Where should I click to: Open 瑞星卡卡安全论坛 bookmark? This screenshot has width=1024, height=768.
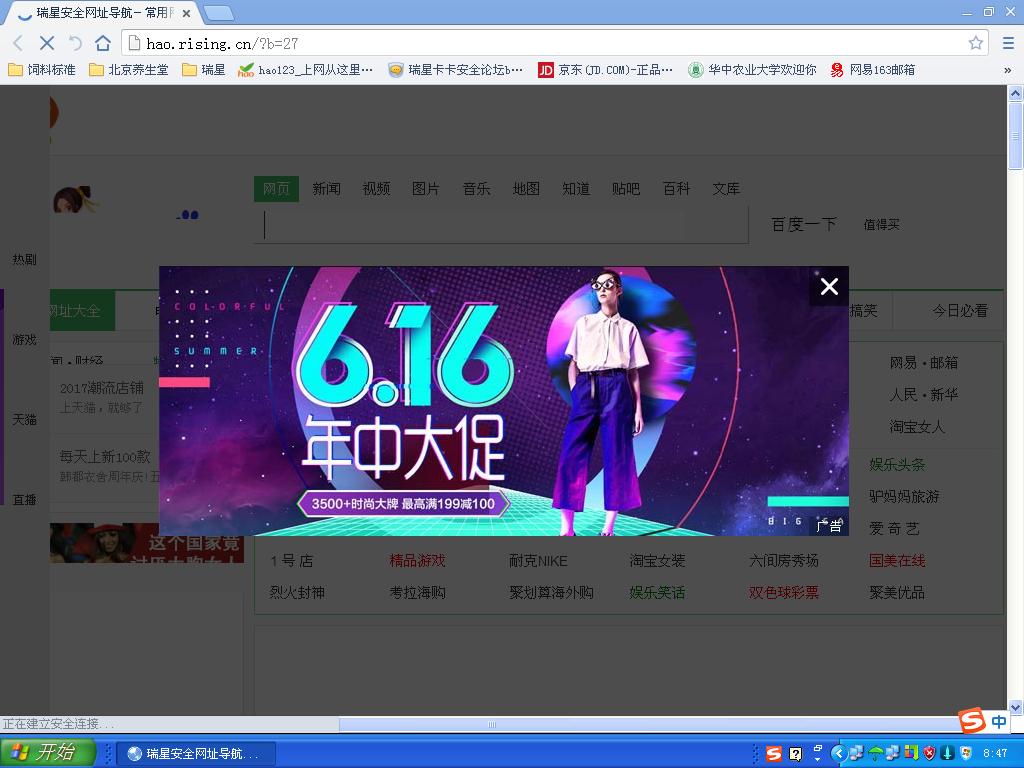click(x=456, y=69)
